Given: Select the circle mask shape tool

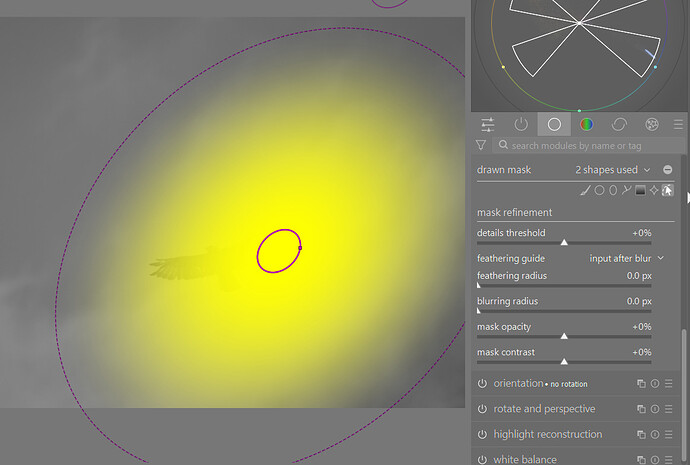Looking at the screenshot, I should (x=599, y=190).
